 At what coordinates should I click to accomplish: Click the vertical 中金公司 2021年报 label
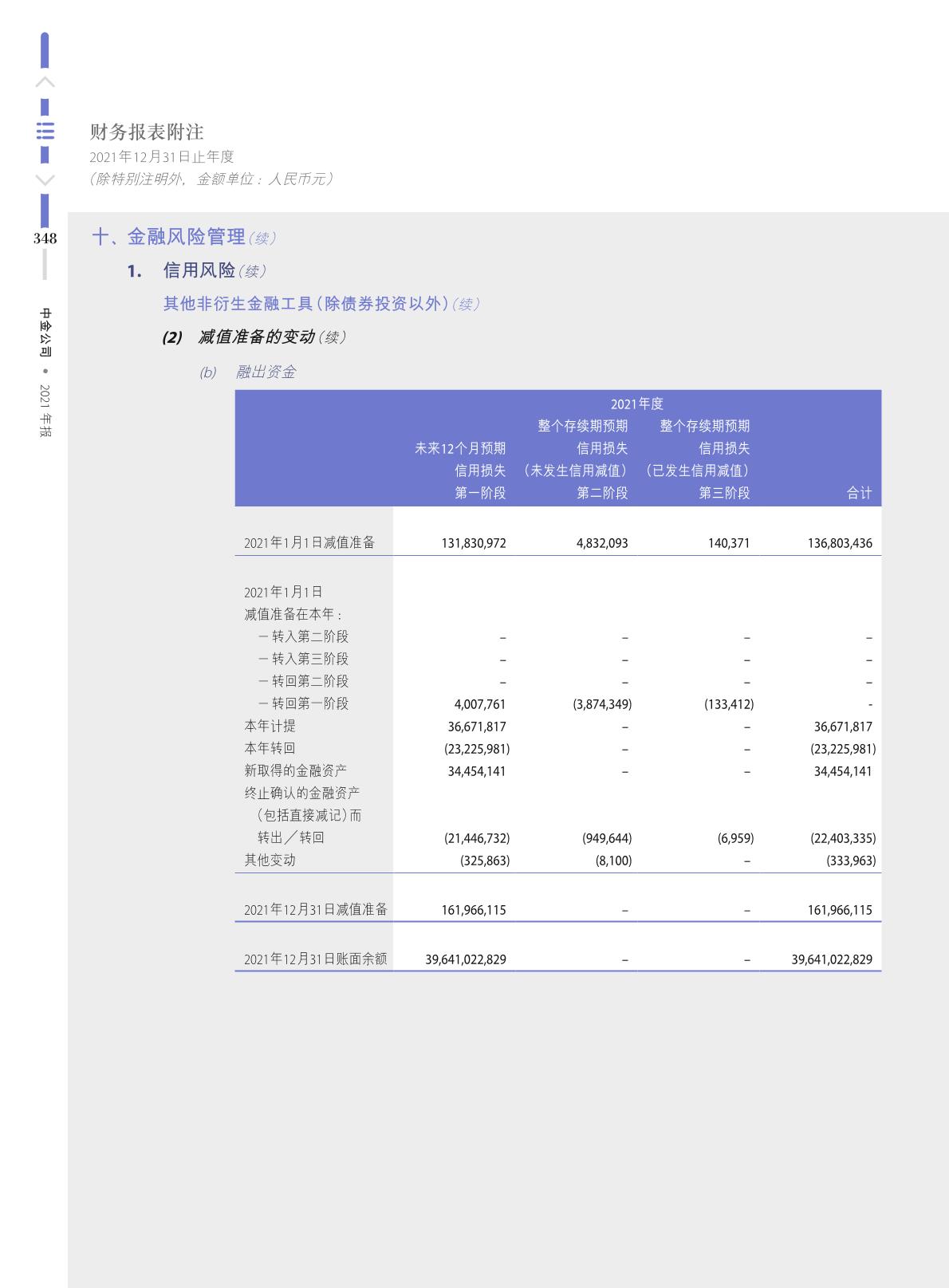[x=45, y=372]
